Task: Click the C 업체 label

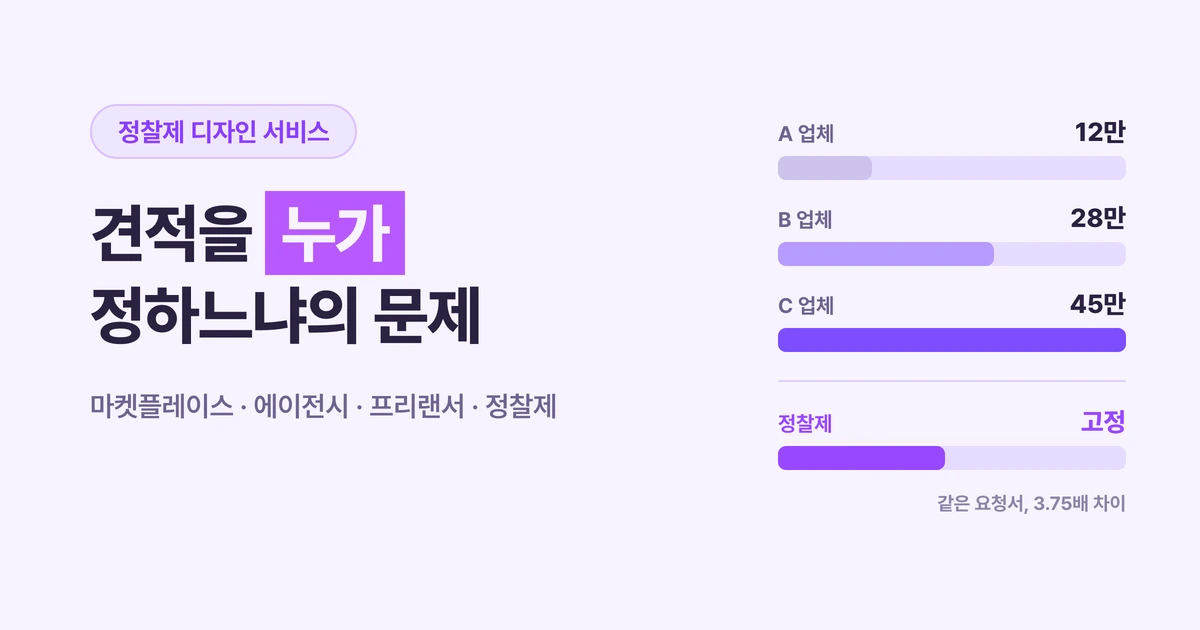Action: click(806, 306)
